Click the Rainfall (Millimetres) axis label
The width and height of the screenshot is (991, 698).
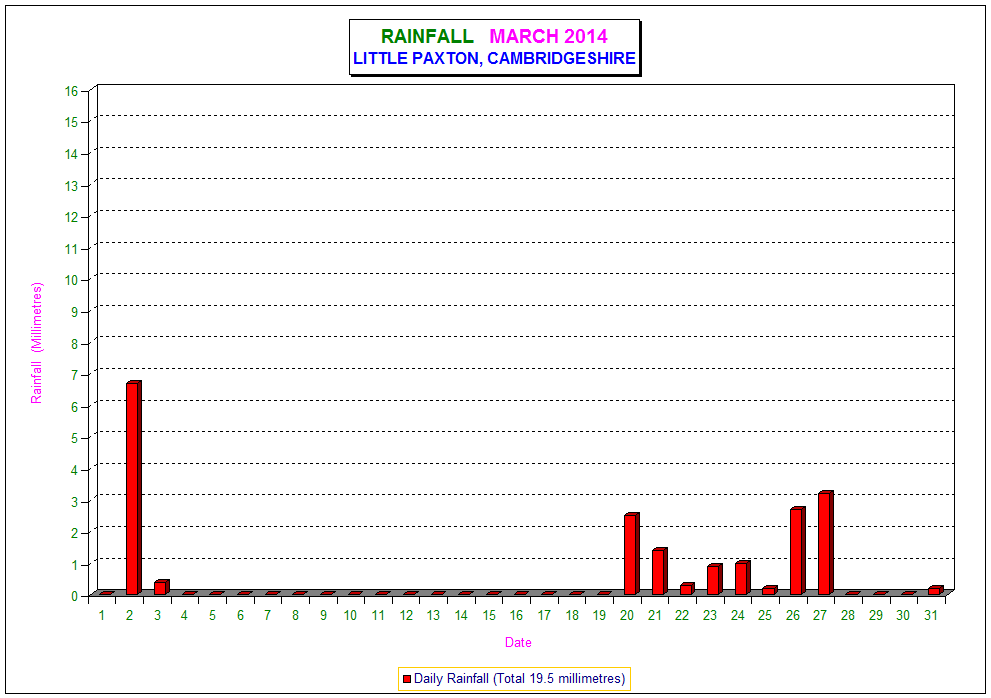point(37,343)
